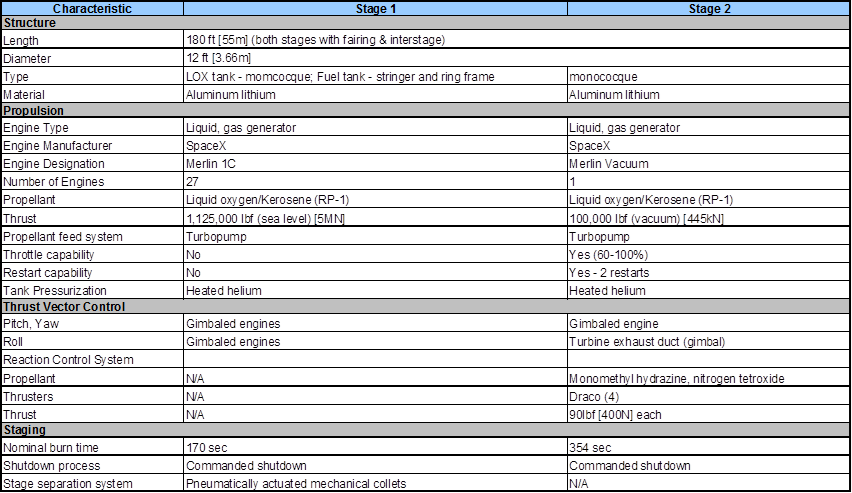The image size is (852, 493).
Task: Select the Merlin 1C cell
Action: [x=375, y=164]
